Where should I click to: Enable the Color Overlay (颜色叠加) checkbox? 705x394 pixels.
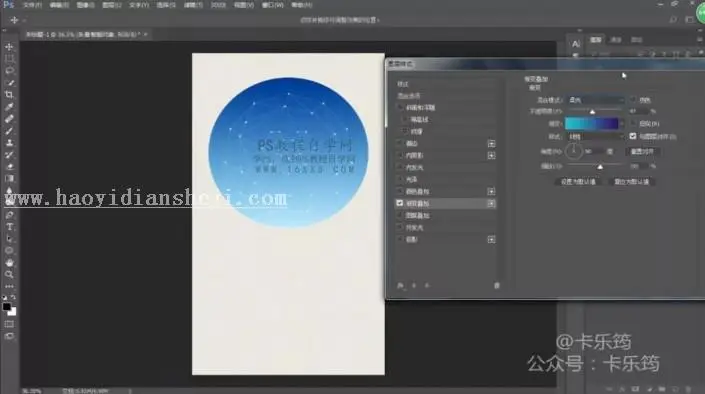pyautogui.click(x=400, y=192)
